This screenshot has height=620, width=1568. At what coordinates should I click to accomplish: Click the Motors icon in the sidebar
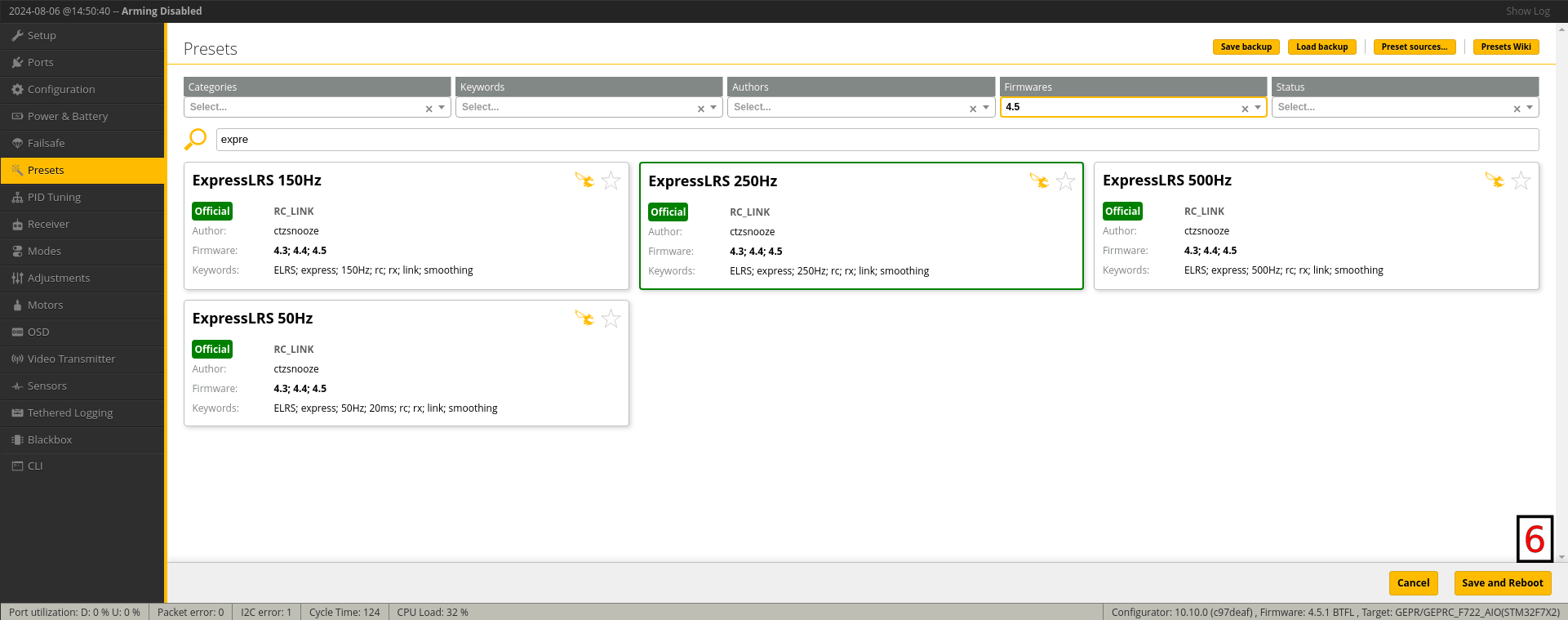(17, 305)
